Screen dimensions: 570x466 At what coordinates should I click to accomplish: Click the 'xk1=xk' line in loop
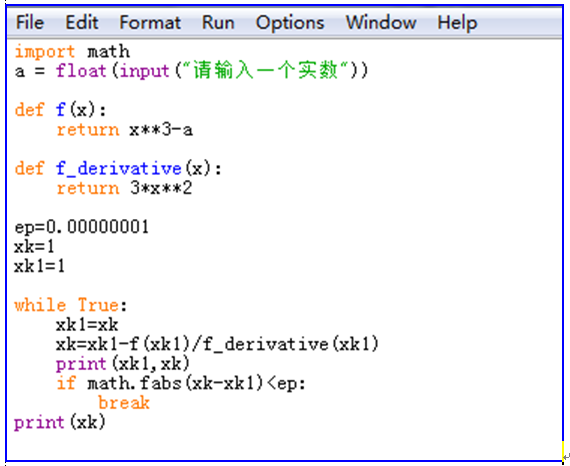click(87, 325)
